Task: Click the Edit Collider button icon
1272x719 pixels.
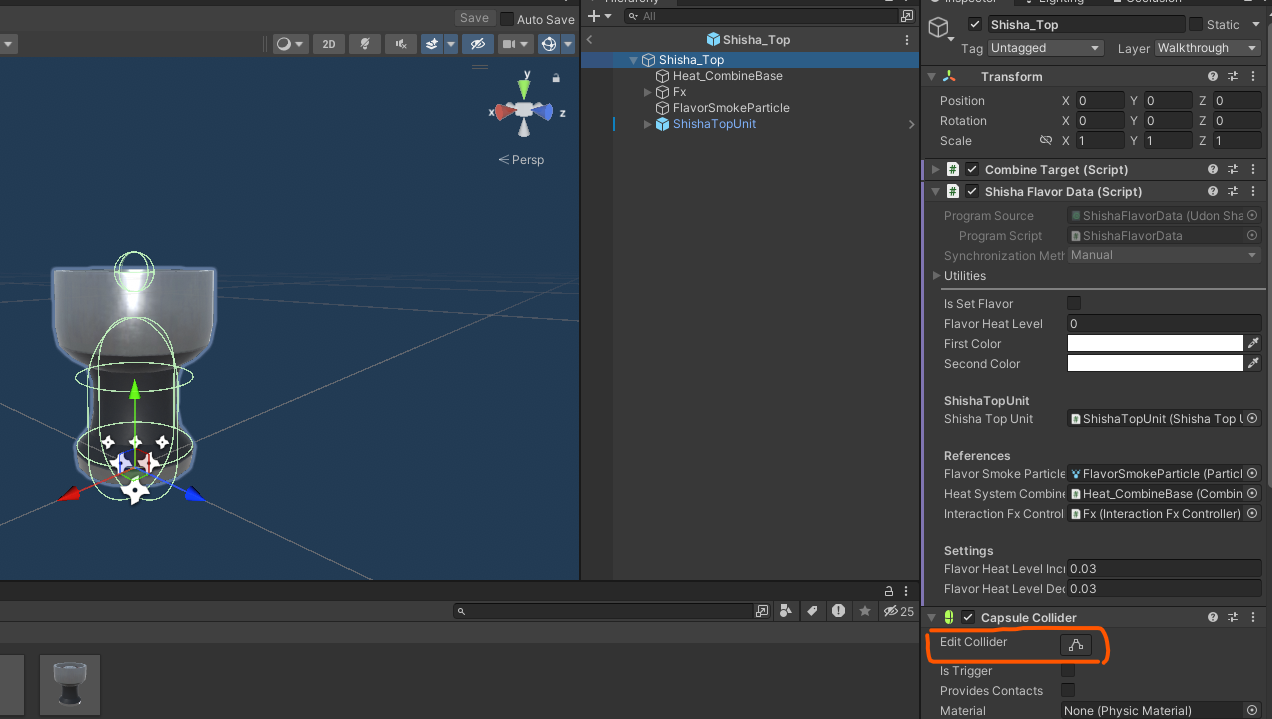Action: point(1076,645)
